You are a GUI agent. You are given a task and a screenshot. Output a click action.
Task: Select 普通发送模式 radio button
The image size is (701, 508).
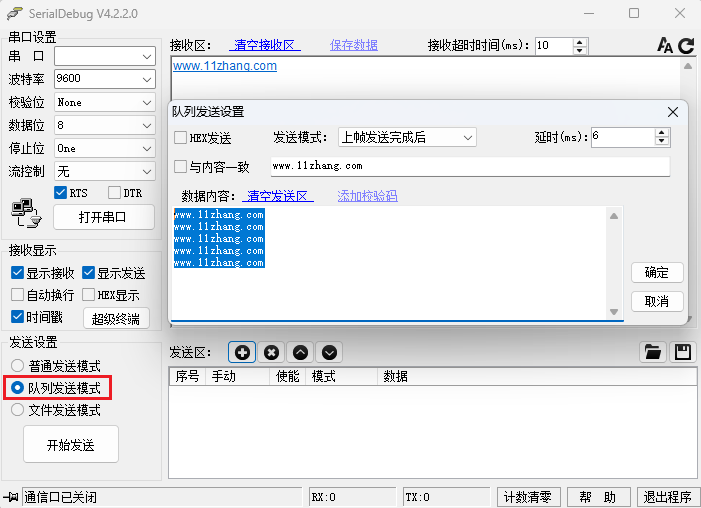coord(17,365)
